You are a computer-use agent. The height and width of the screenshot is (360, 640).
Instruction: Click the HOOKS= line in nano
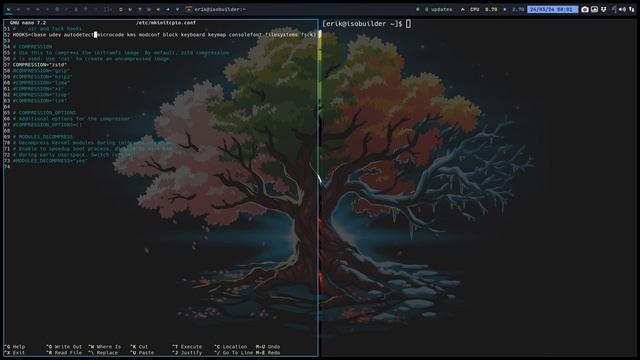(164, 35)
